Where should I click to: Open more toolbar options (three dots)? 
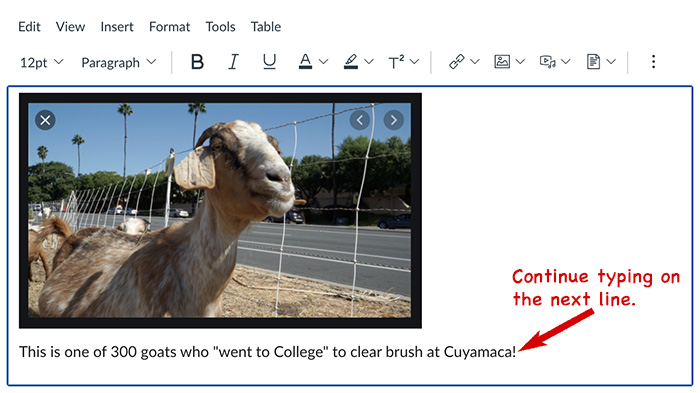pos(653,62)
